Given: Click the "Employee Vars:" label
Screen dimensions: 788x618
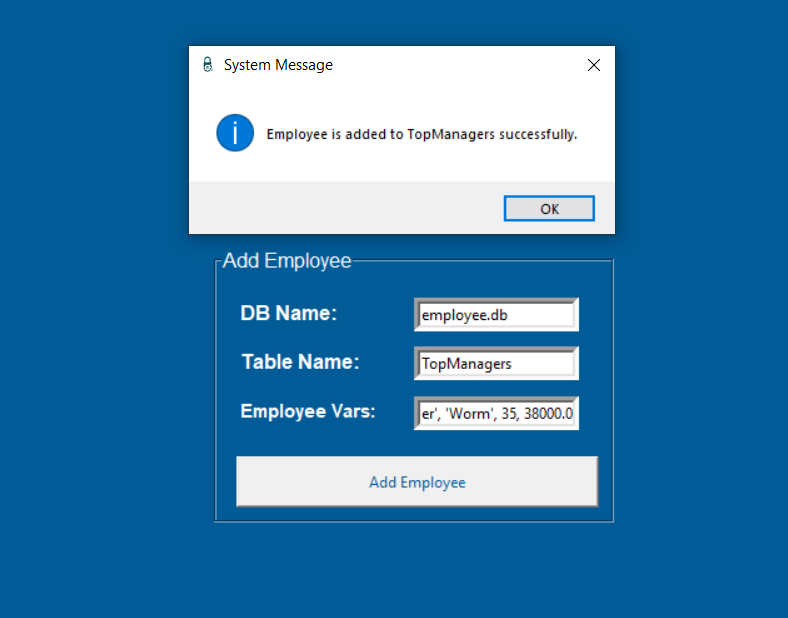Looking at the screenshot, I should tap(308, 411).
